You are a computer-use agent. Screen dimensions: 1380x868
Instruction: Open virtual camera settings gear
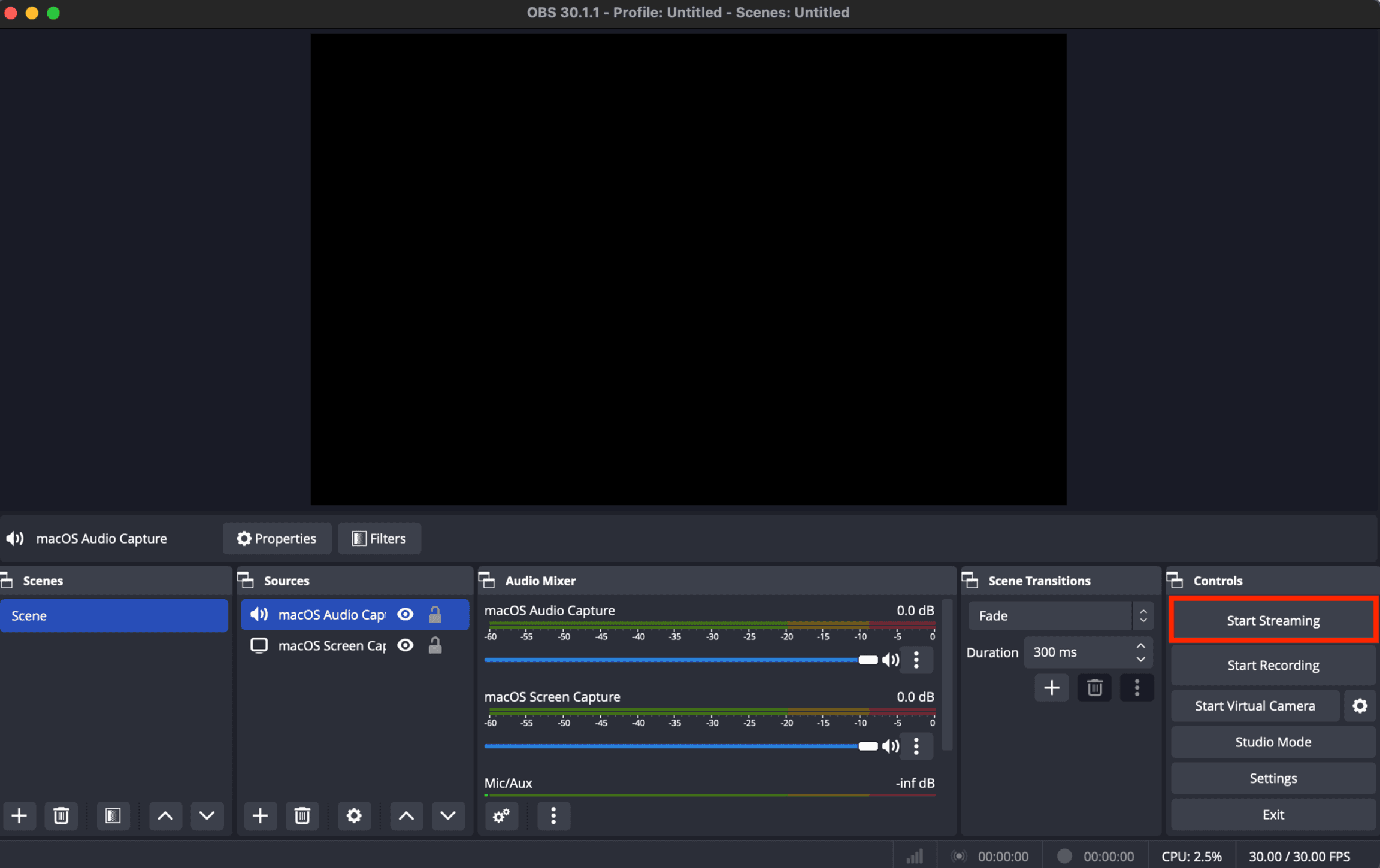click(x=1360, y=705)
